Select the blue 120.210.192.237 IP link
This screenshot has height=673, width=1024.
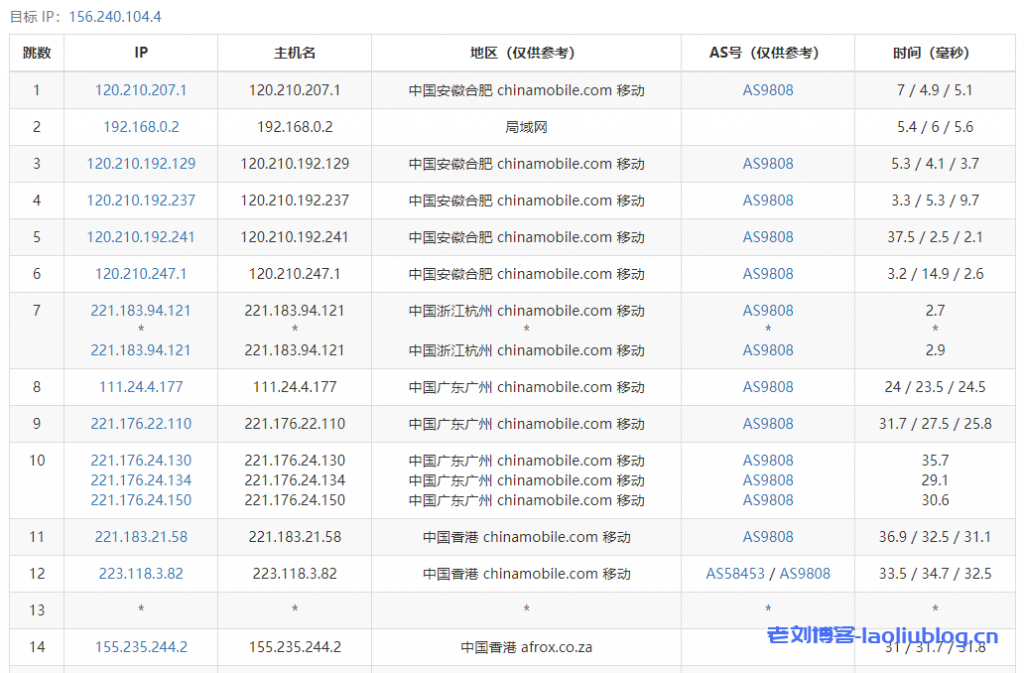[x=141, y=200]
